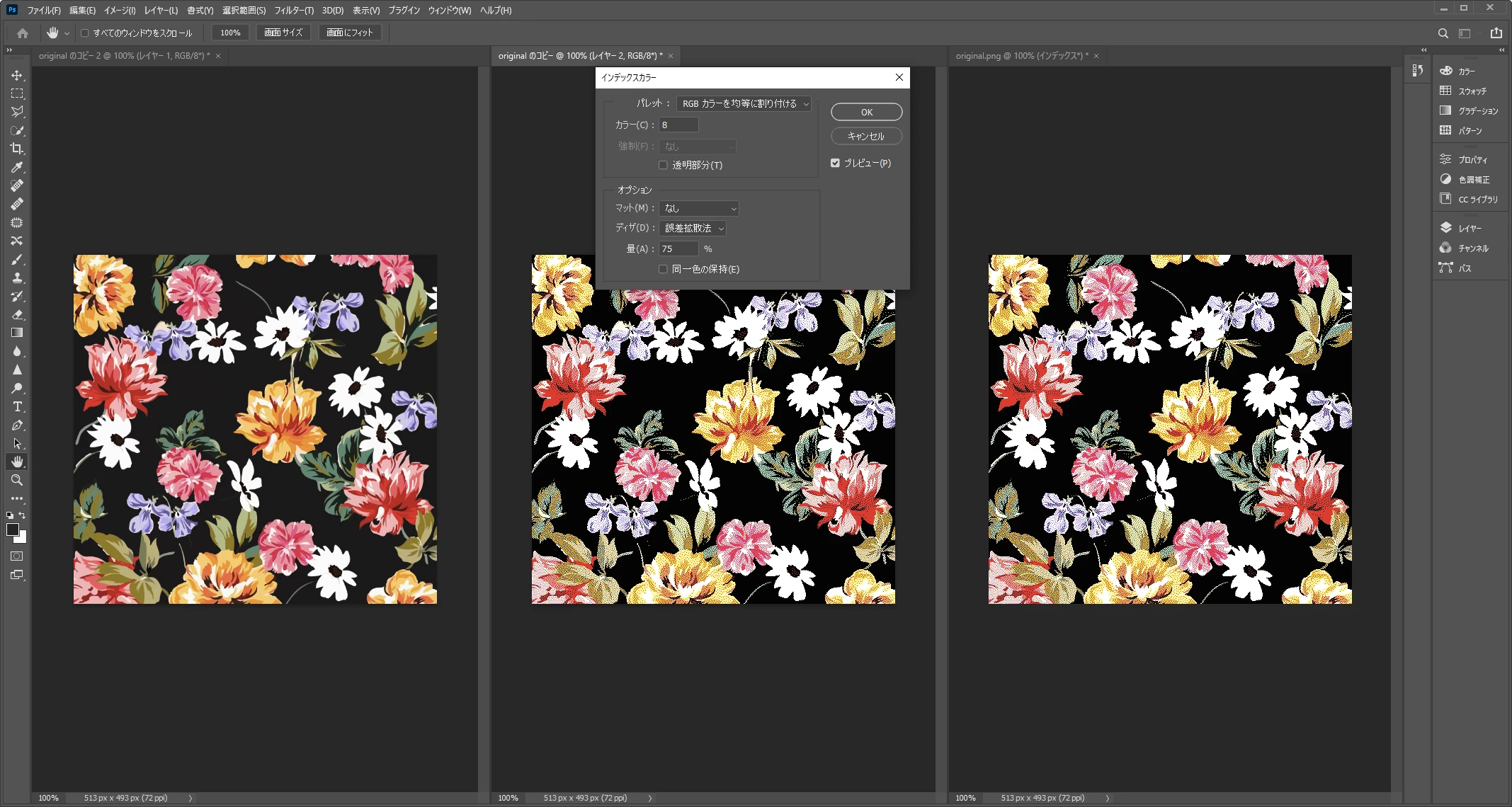Select the Crop tool
The width and height of the screenshot is (1512, 807).
(x=17, y=149)
